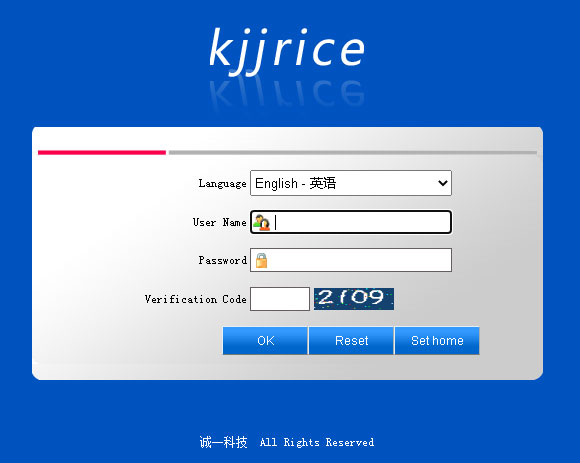Image resolution: width=580 pixels, height=463 pixels.
Task: Open the Language dropdown arrow
Action: pos(442,183)
